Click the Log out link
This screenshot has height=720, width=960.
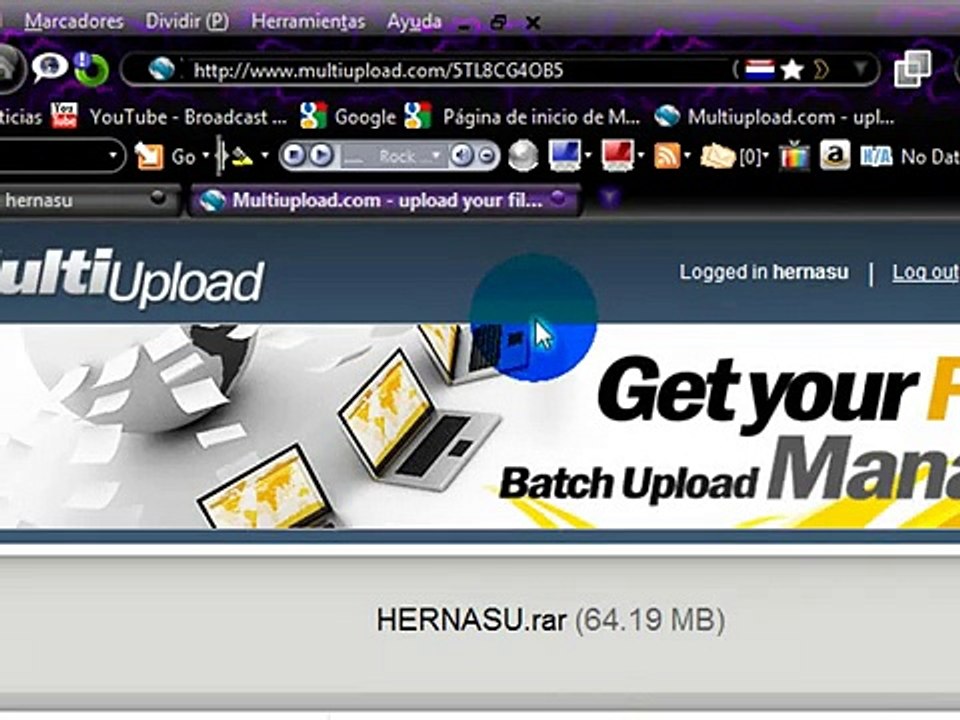pos(925,272)
